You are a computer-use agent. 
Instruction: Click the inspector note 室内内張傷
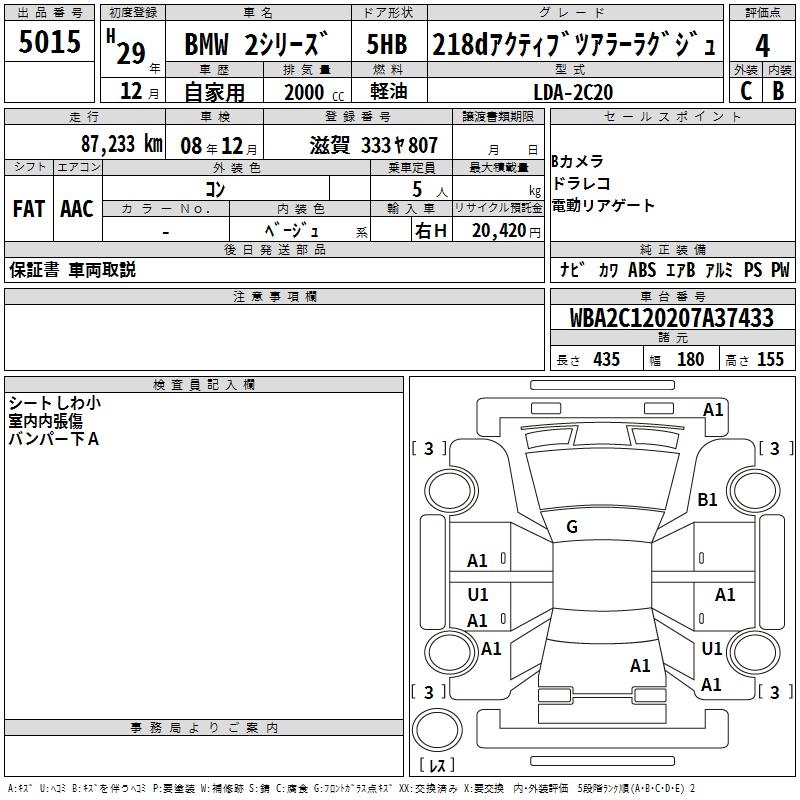tap(45, 421)
